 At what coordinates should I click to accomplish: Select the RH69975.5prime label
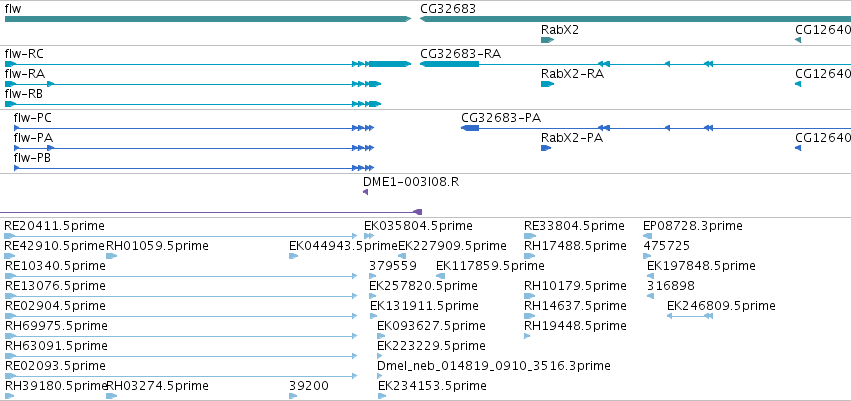point(56,326)
